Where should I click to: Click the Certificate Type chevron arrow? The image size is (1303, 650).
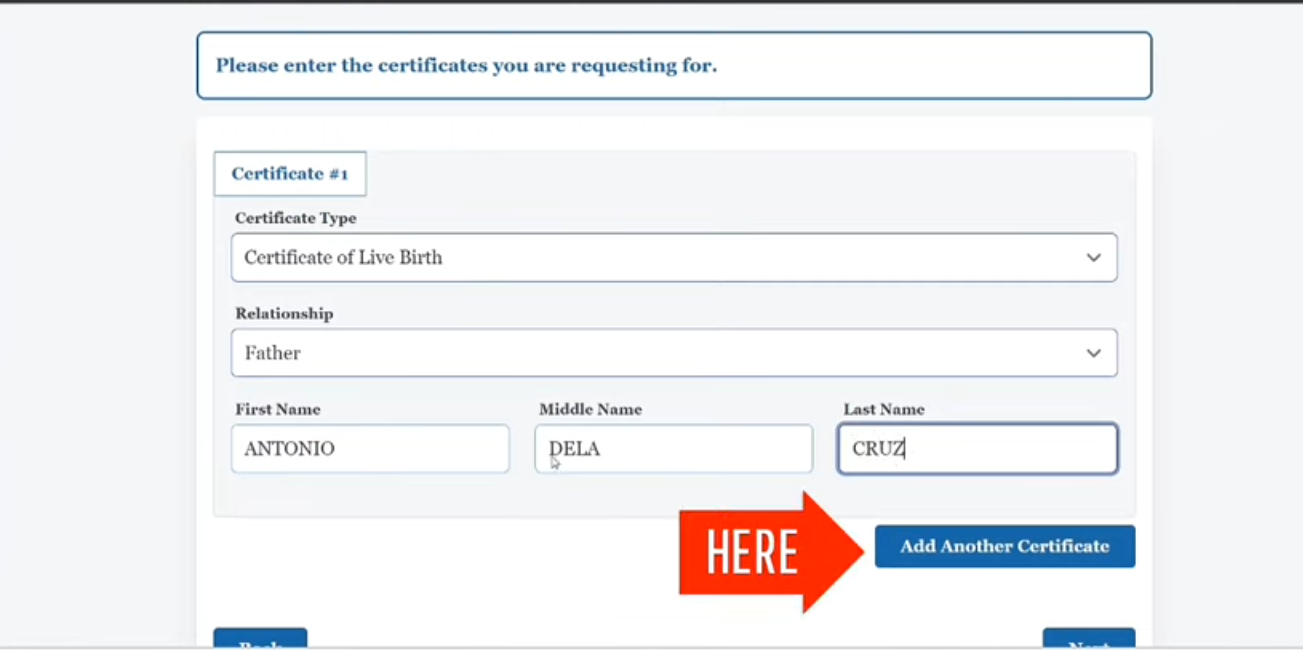[x=1093, y=257]
